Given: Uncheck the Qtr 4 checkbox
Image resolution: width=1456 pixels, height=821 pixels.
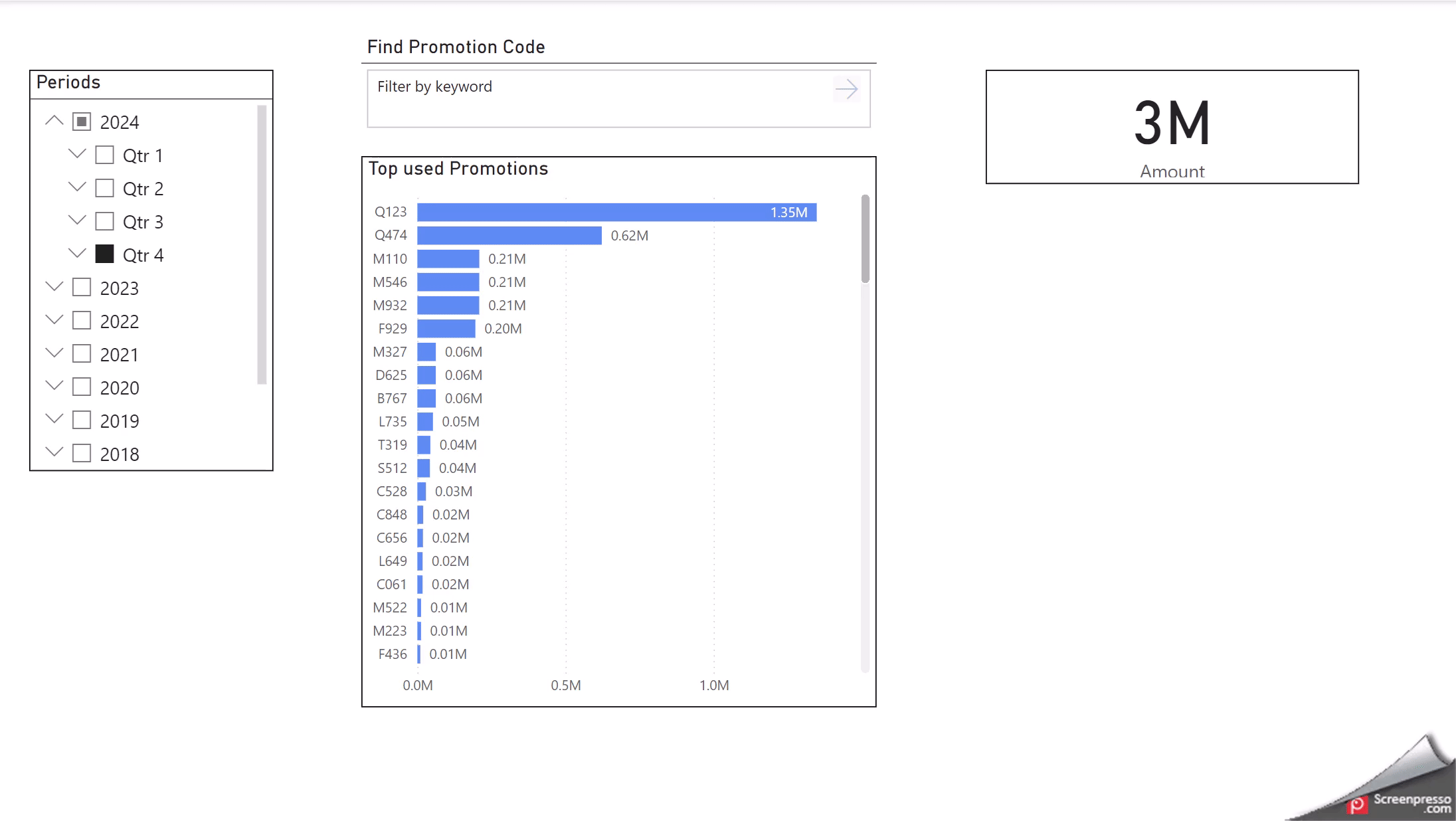Looking at the screenshot, I should (x=105, y=254).
